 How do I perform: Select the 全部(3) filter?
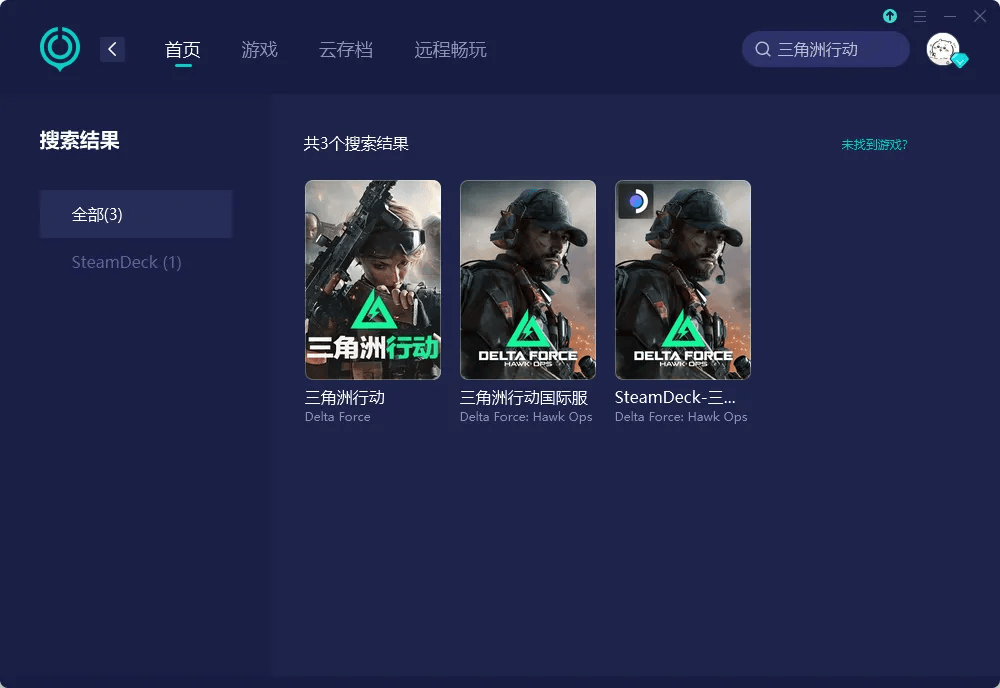[x=135, y=213]
